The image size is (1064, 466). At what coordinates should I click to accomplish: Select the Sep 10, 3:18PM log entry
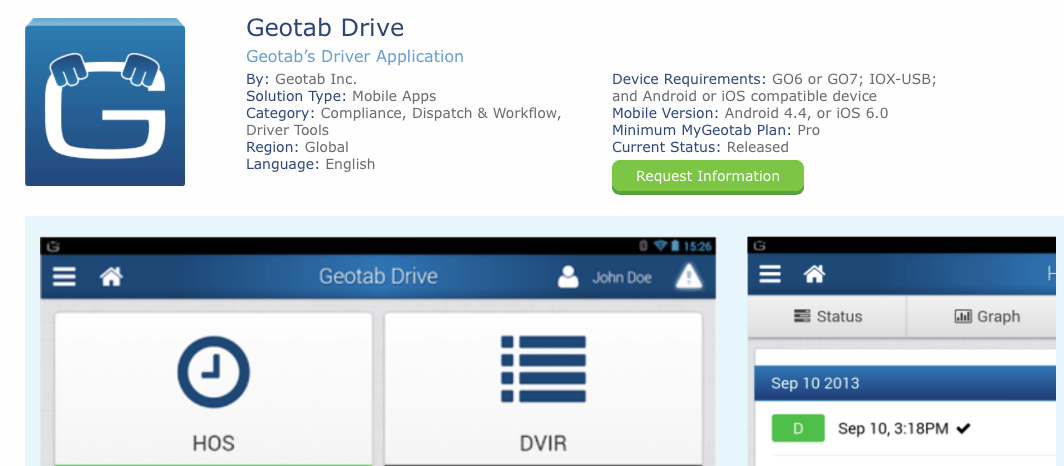click(895, 429)
